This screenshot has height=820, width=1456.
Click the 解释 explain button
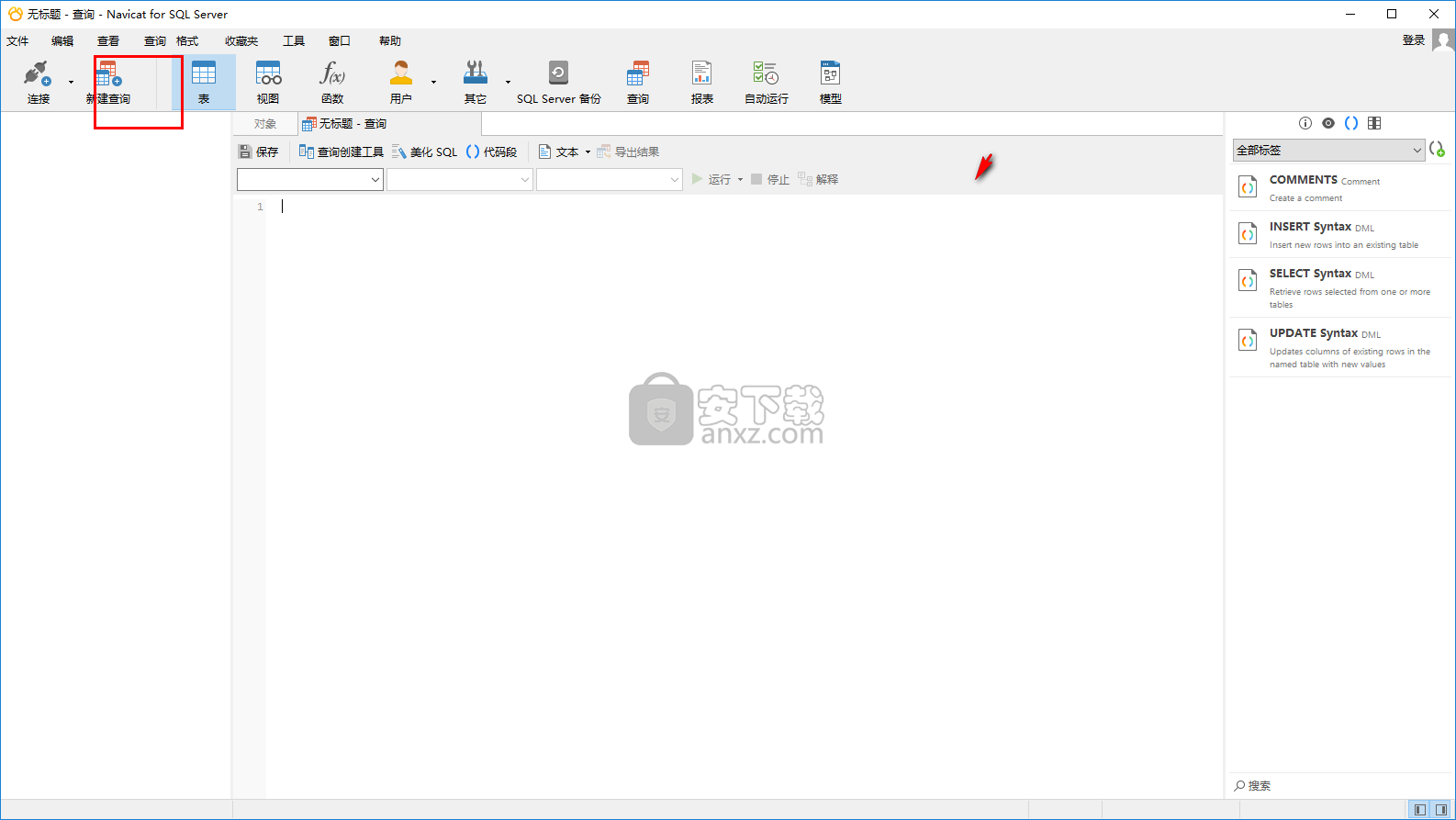pos(818,179)
